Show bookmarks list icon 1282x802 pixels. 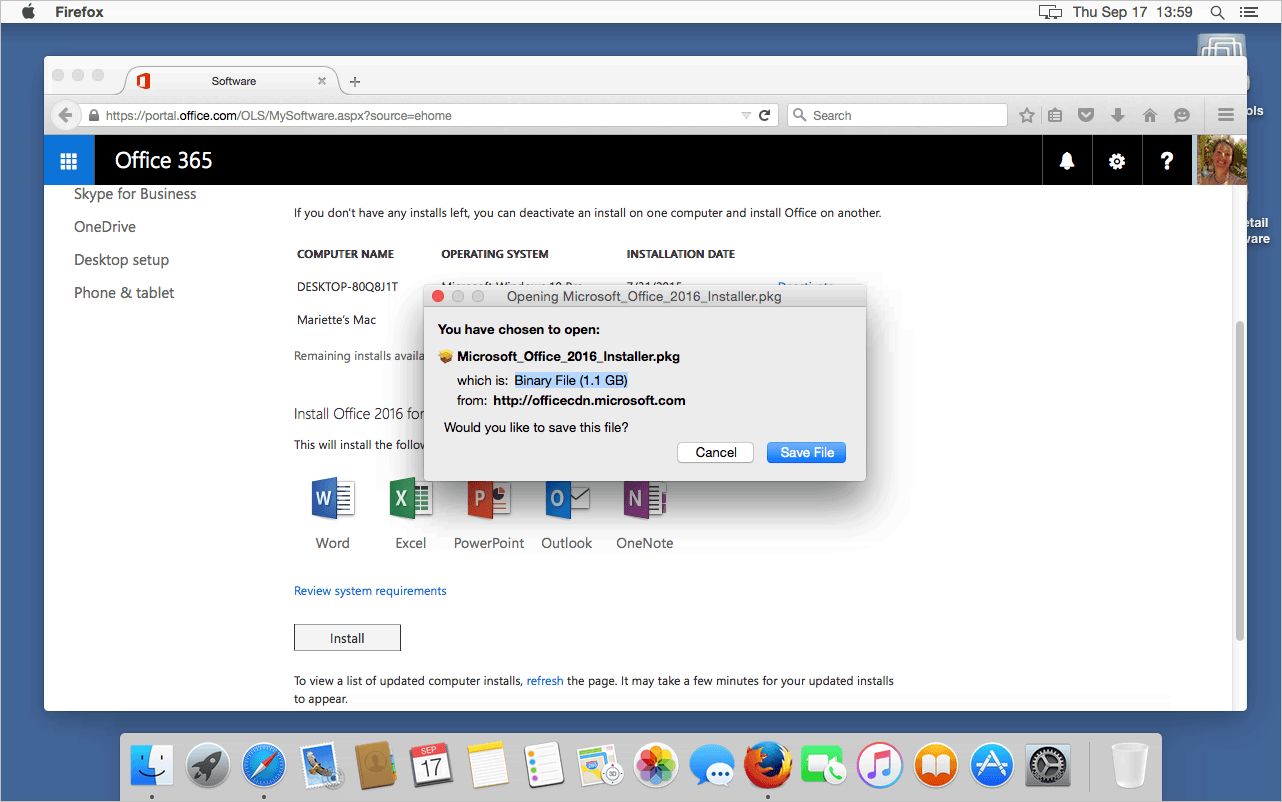coord(1055,115)
